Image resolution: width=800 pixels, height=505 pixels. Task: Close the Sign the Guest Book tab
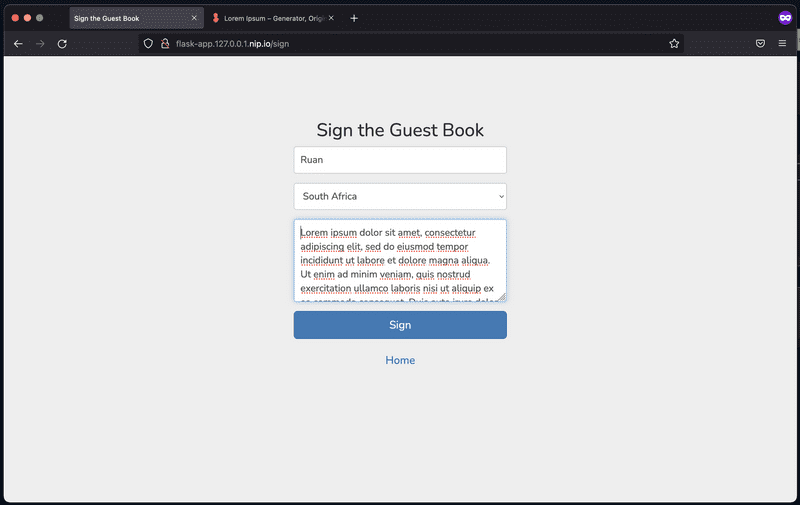[x=194, y=18]
